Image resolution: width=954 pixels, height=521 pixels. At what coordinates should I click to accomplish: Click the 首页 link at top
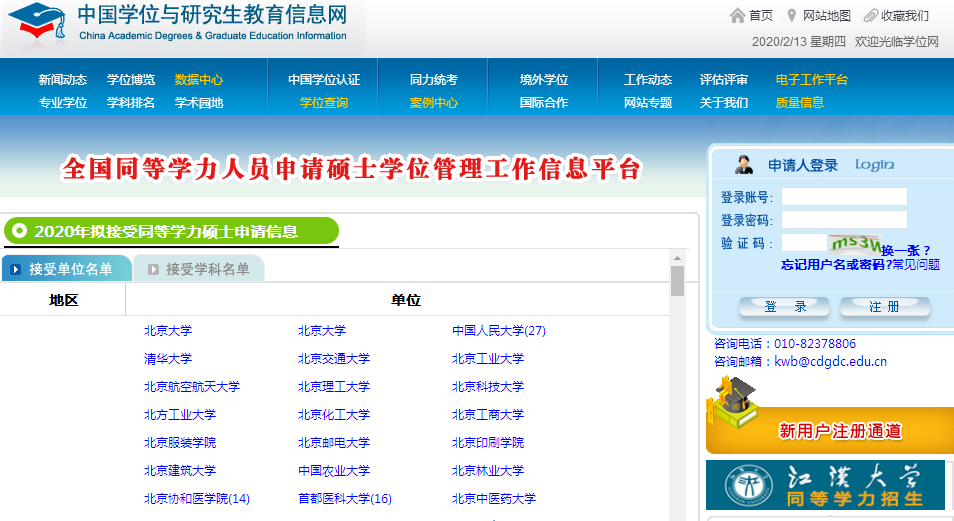[x=761, y=15]
